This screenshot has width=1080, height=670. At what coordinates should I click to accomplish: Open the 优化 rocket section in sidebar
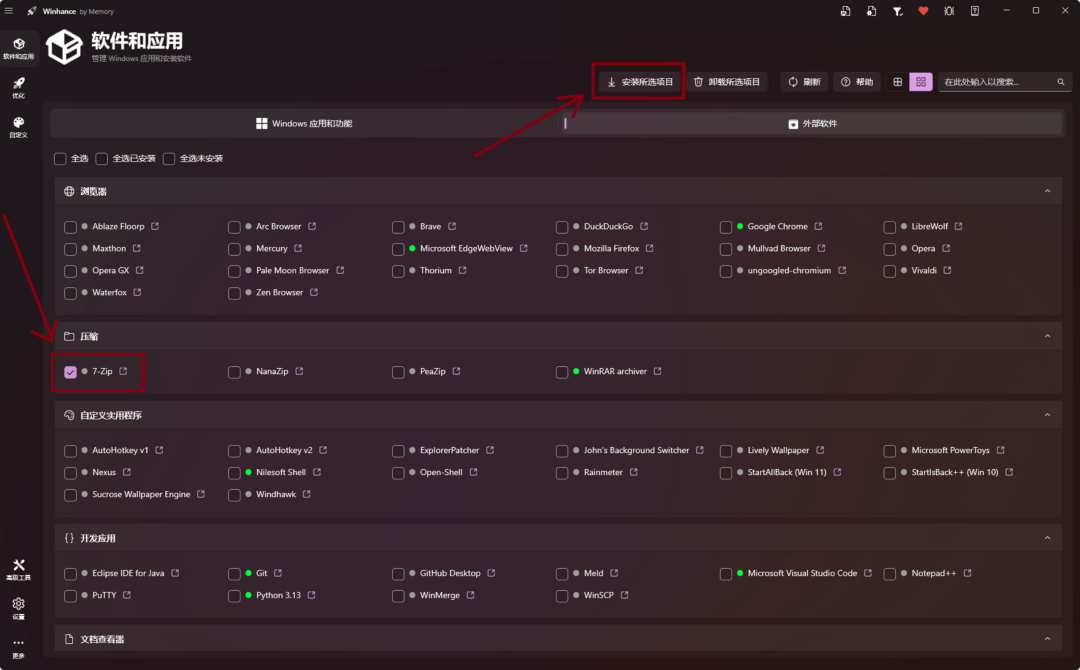point(19,87)
